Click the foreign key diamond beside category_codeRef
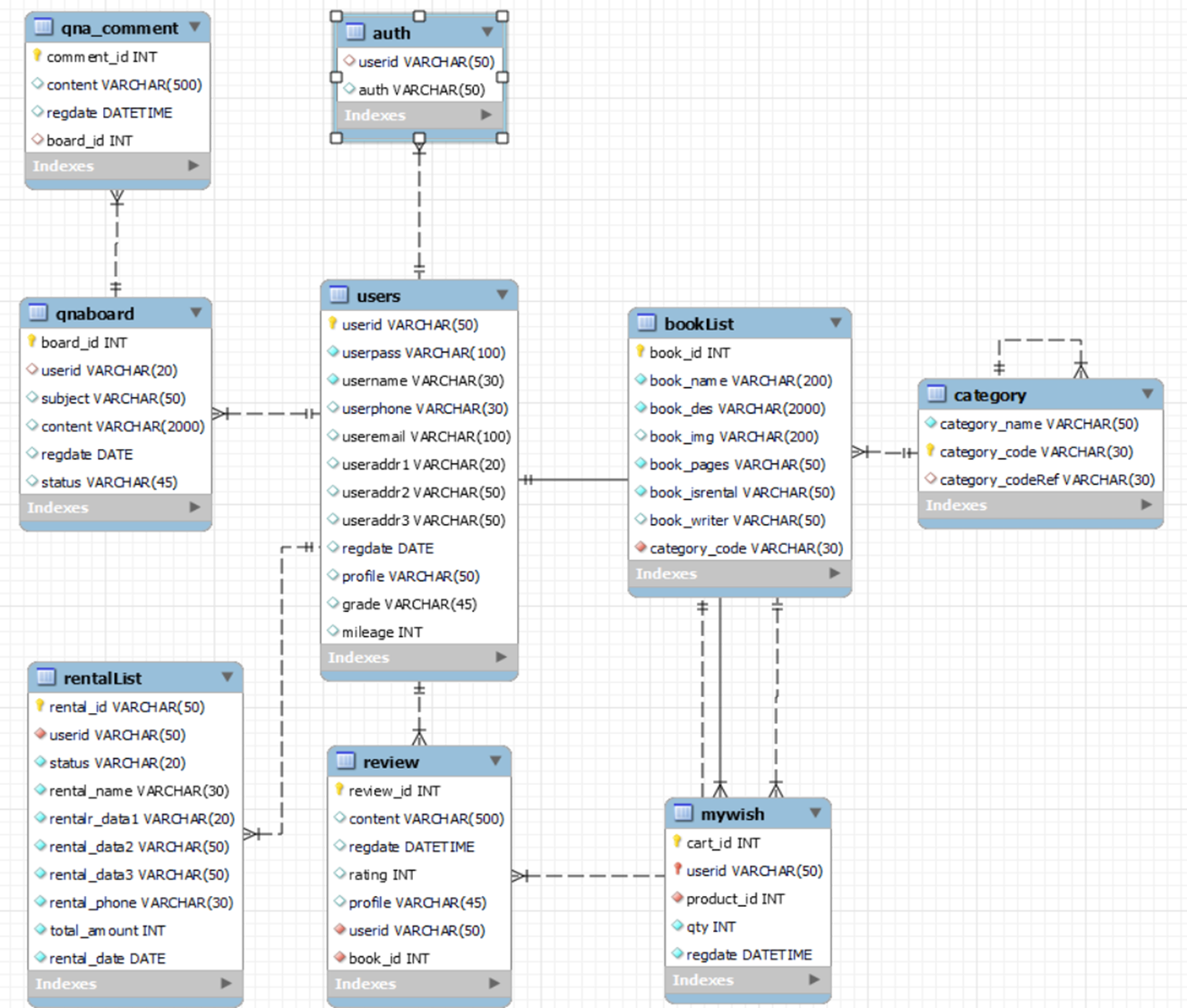1187x1008 pixels. (x=933, y=480)
